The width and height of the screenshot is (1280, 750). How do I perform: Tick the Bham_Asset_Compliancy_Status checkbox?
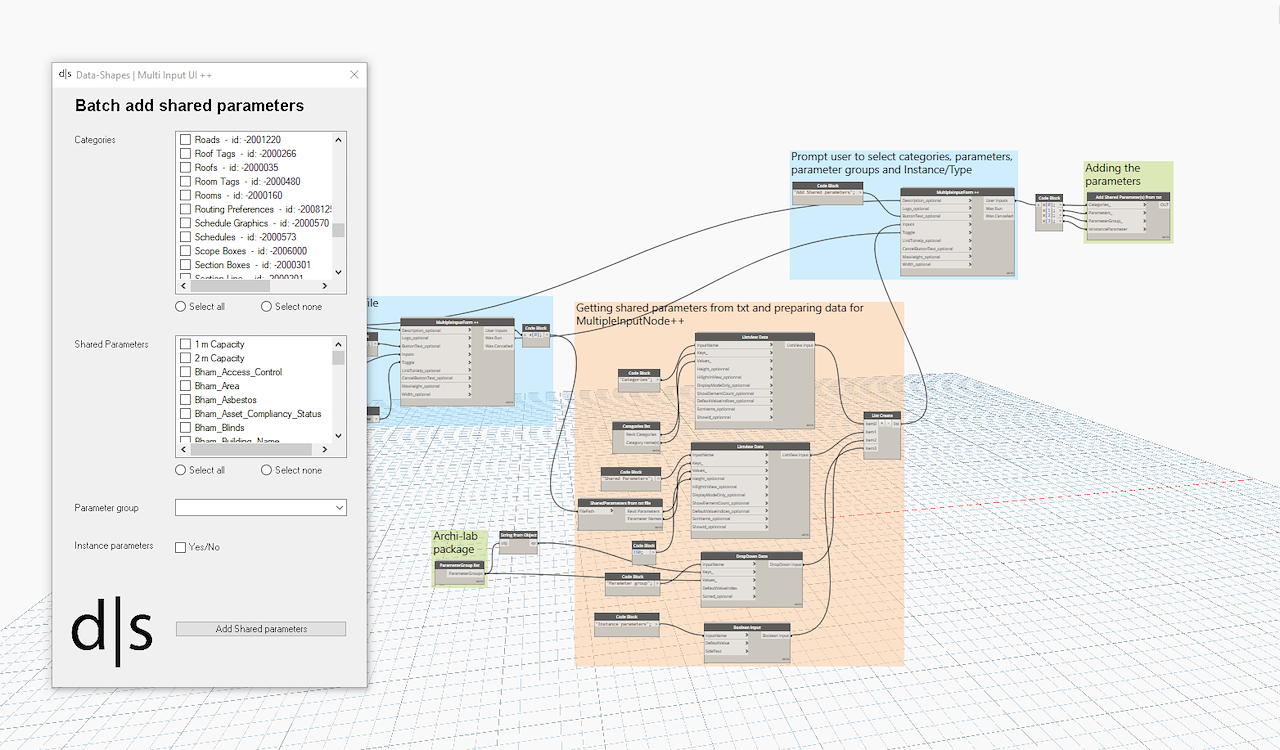(x=185, y=414)
